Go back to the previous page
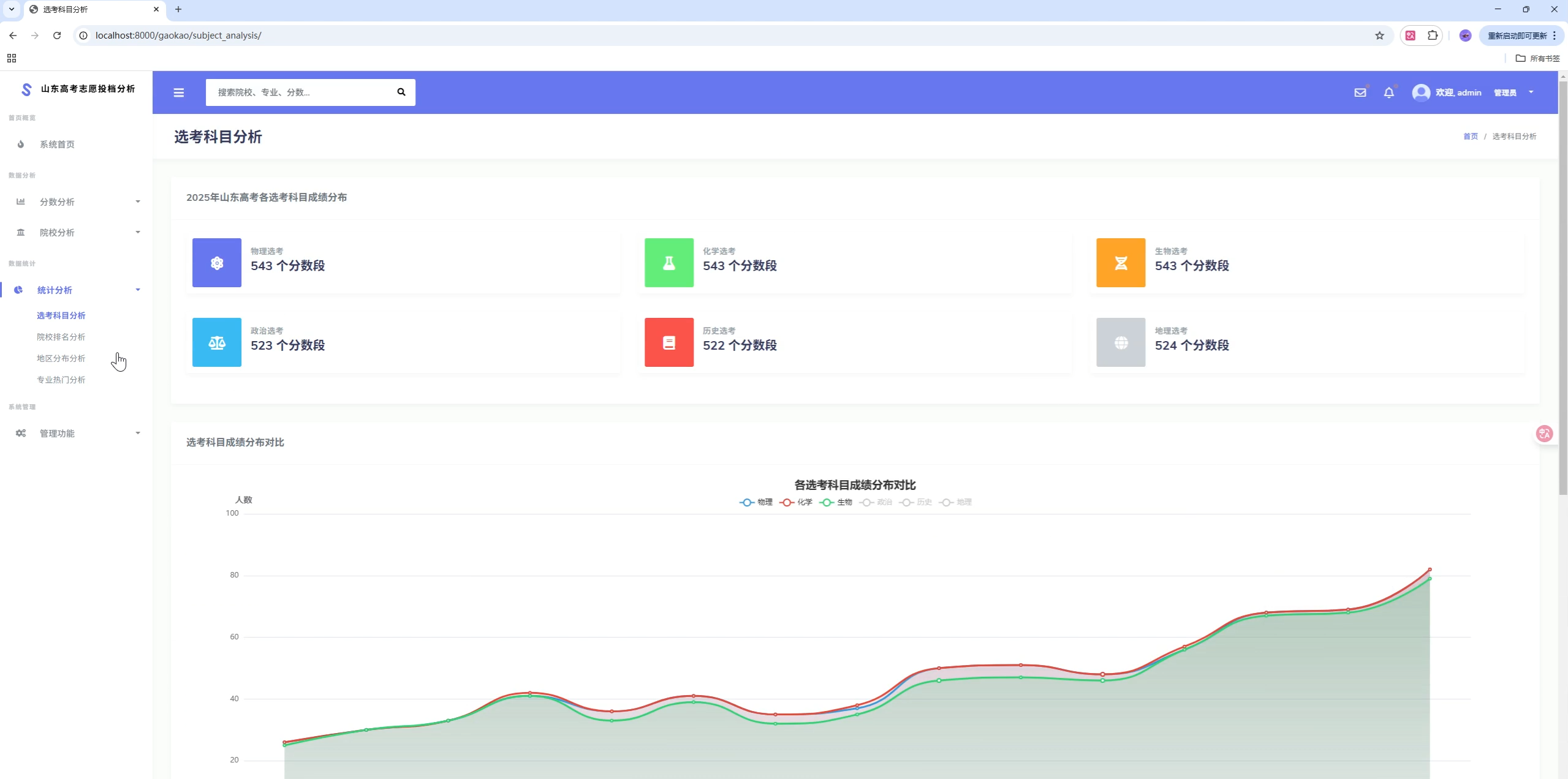 pyautogui.click(x=13, y=36)
